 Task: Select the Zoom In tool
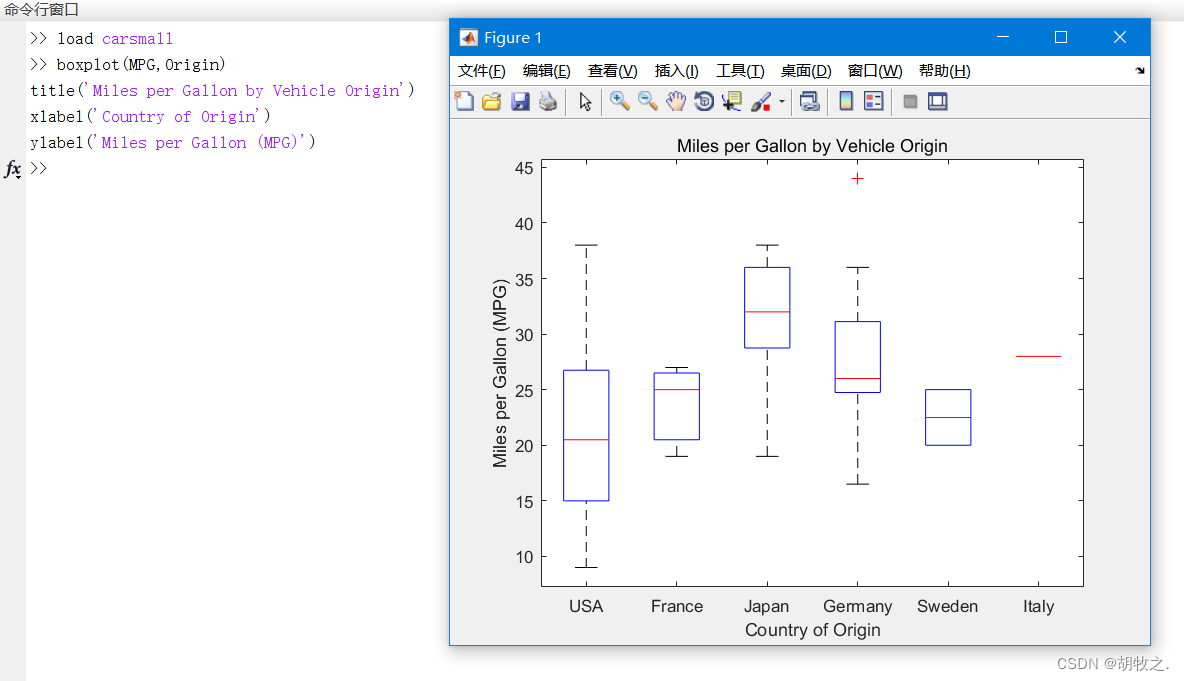click(x=619, y=101)
